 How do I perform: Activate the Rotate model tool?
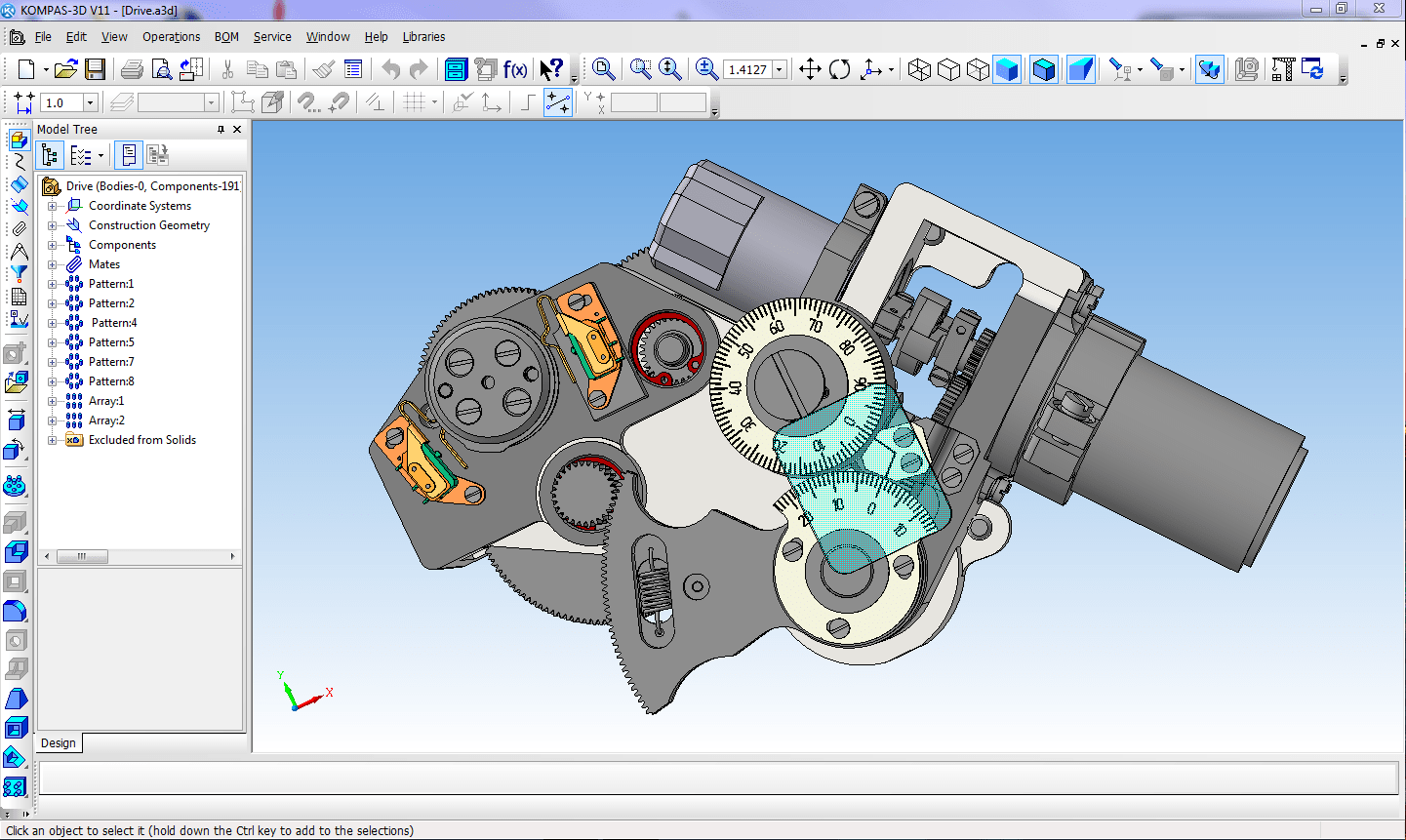[838, 69]
